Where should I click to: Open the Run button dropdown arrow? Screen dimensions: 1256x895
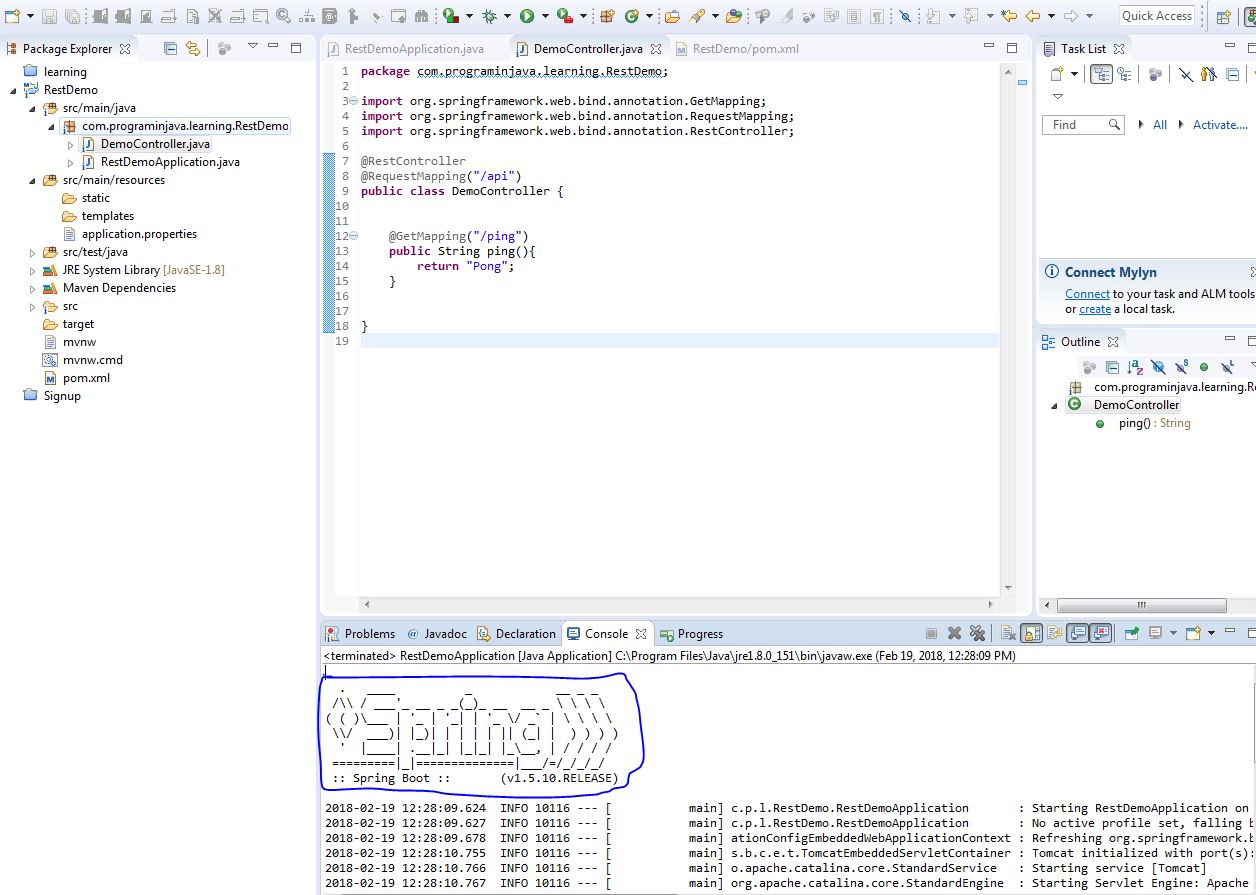pyautogui.click(x=544, y=16)
